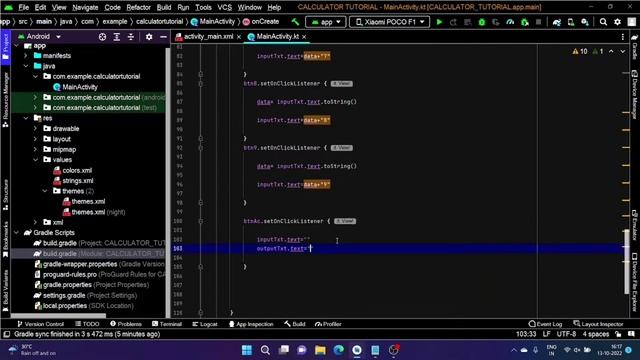Click the Profile app icon
Screen dimensions: 640x360
point(510,22)
